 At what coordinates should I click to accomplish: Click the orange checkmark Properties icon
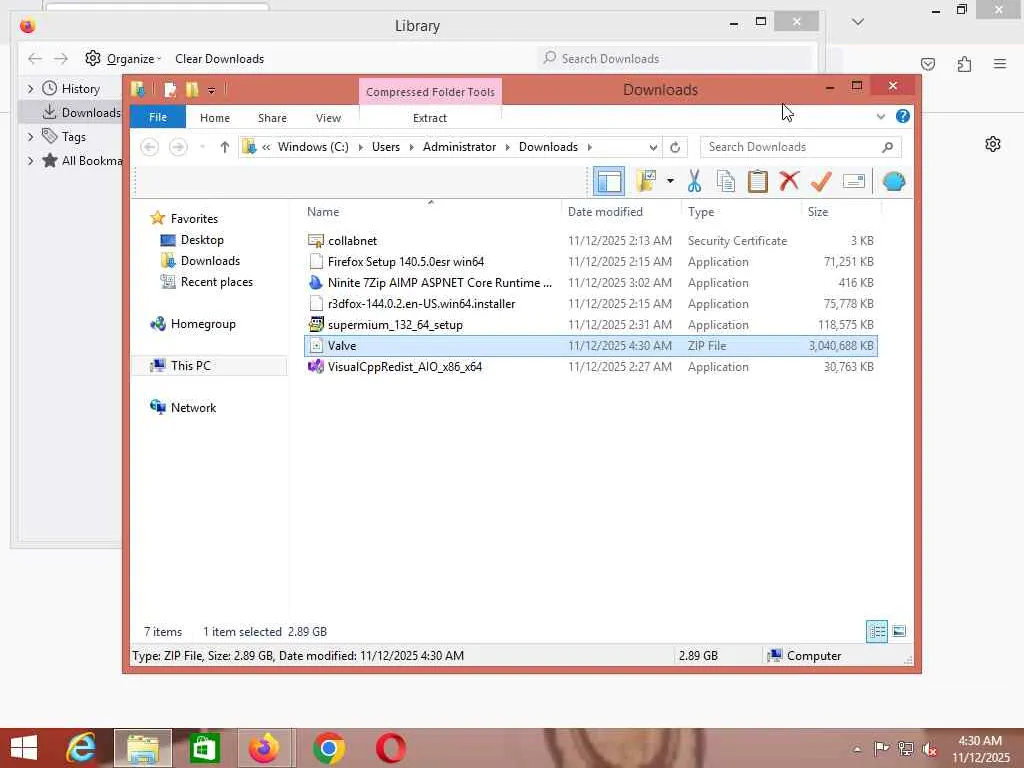821,181
